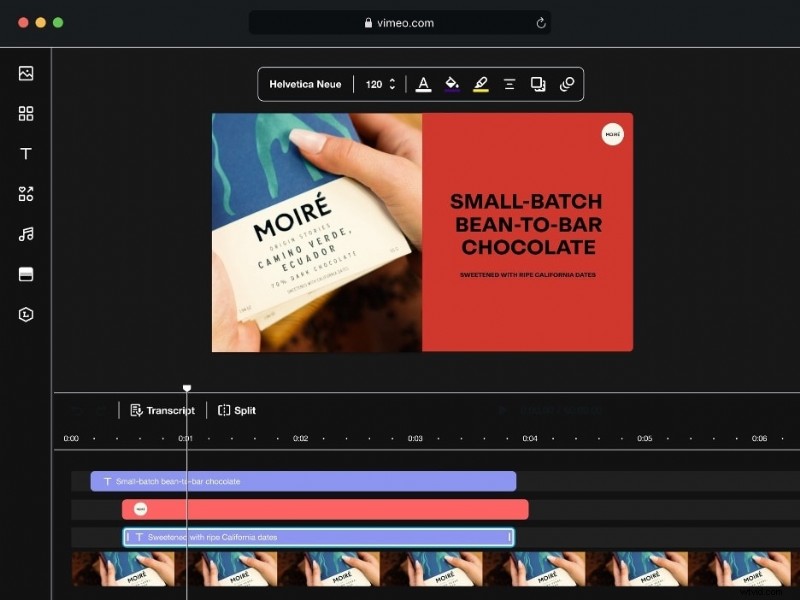Open the Media panel in the sidebar
800x600 pixels.
tap(25, 73)
